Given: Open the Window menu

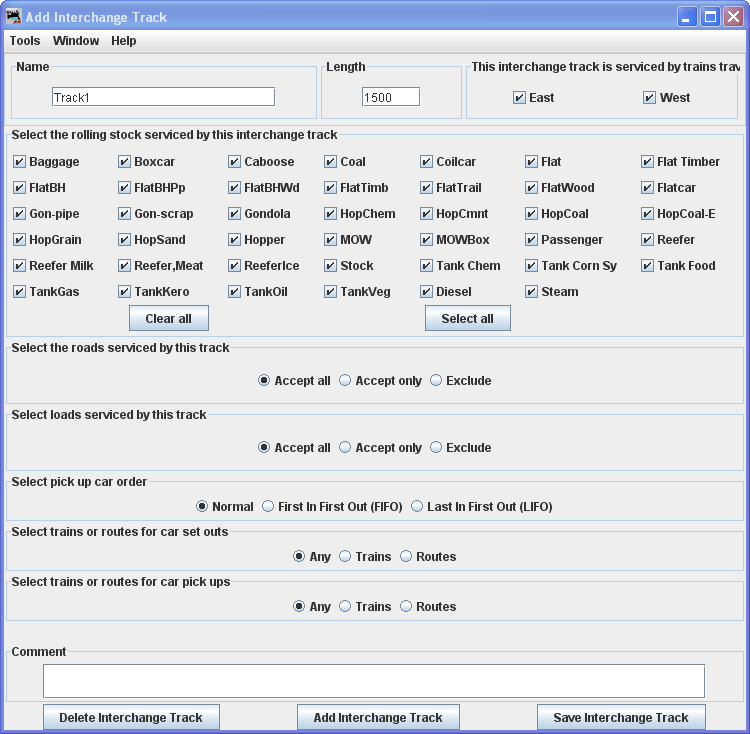Looking at the screenshot, I should click(x=76, y=41).
